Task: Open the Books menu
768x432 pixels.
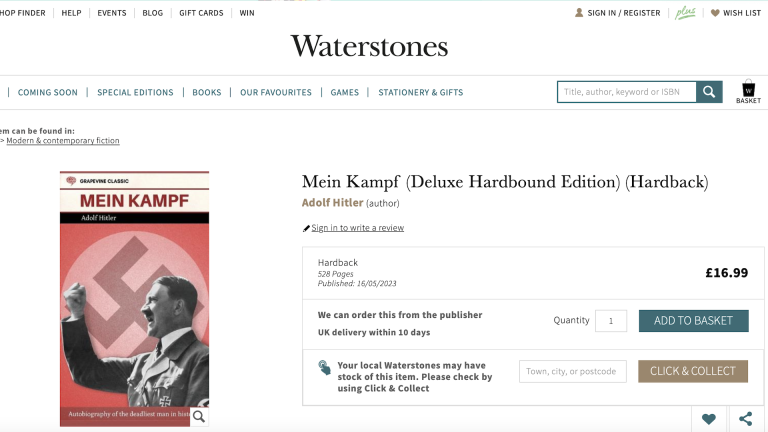Action: click(x=207, y=92)
